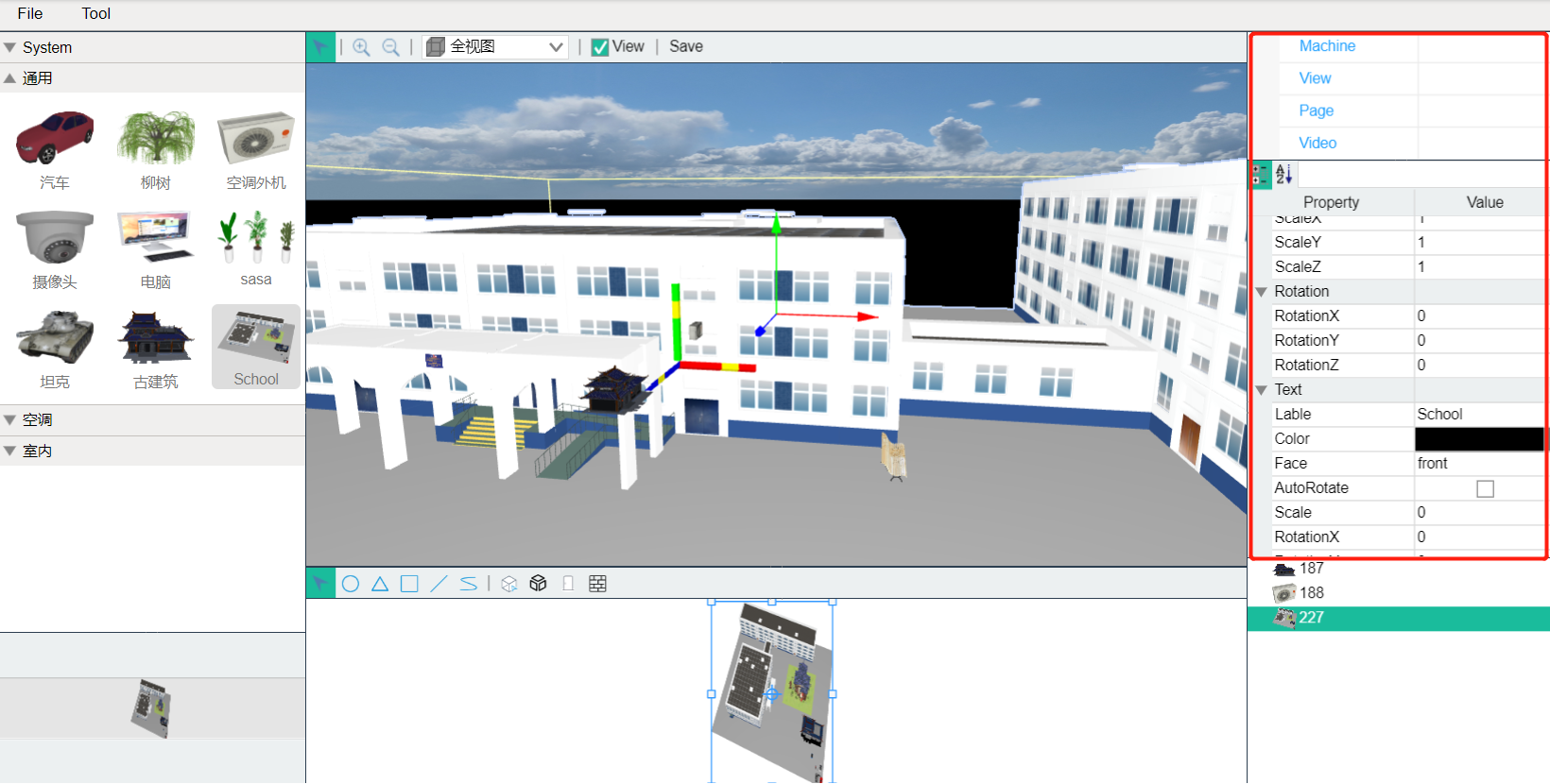This screenshot has width=1550, height=784.
Task: Select the pointer tool in the 2D editor toolbar
Action: coord(320,584)
